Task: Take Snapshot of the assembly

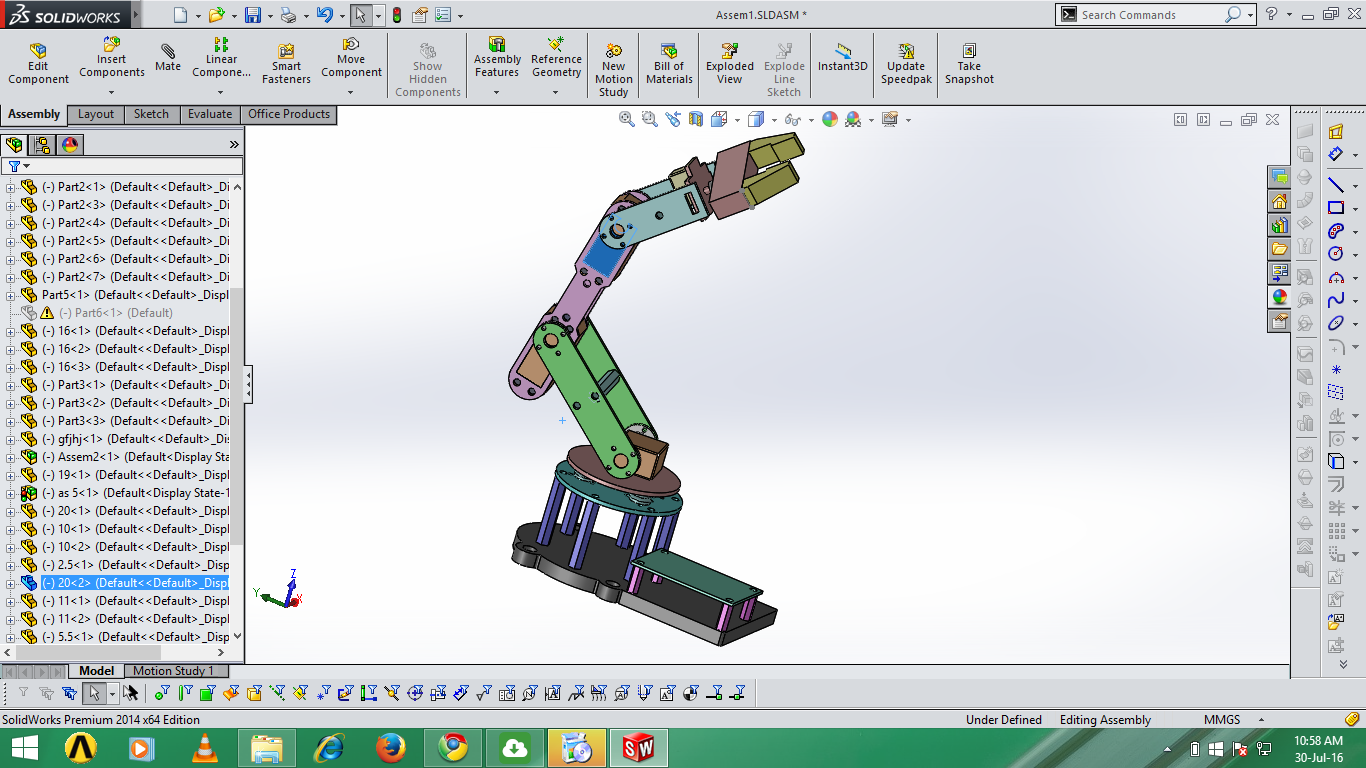Action: coord(969,65)
